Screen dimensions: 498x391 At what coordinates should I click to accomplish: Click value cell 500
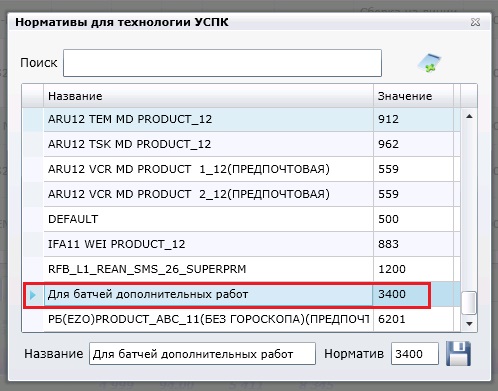coord(413,219)
